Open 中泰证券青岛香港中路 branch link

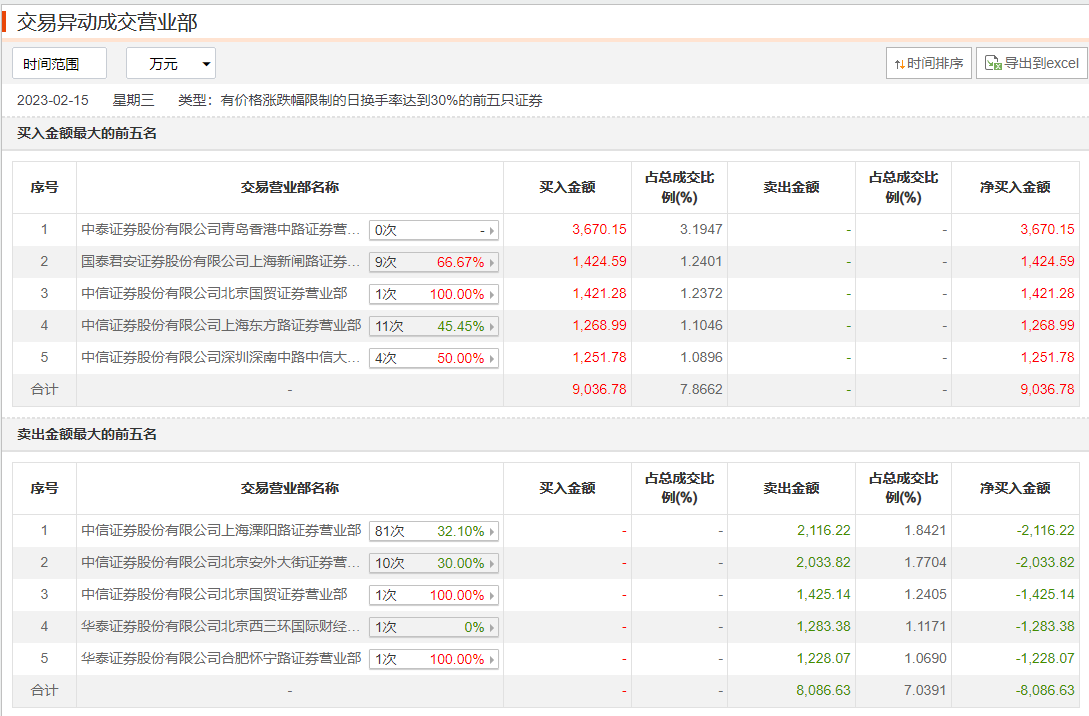pyautogui.click(x=221, y=230)
